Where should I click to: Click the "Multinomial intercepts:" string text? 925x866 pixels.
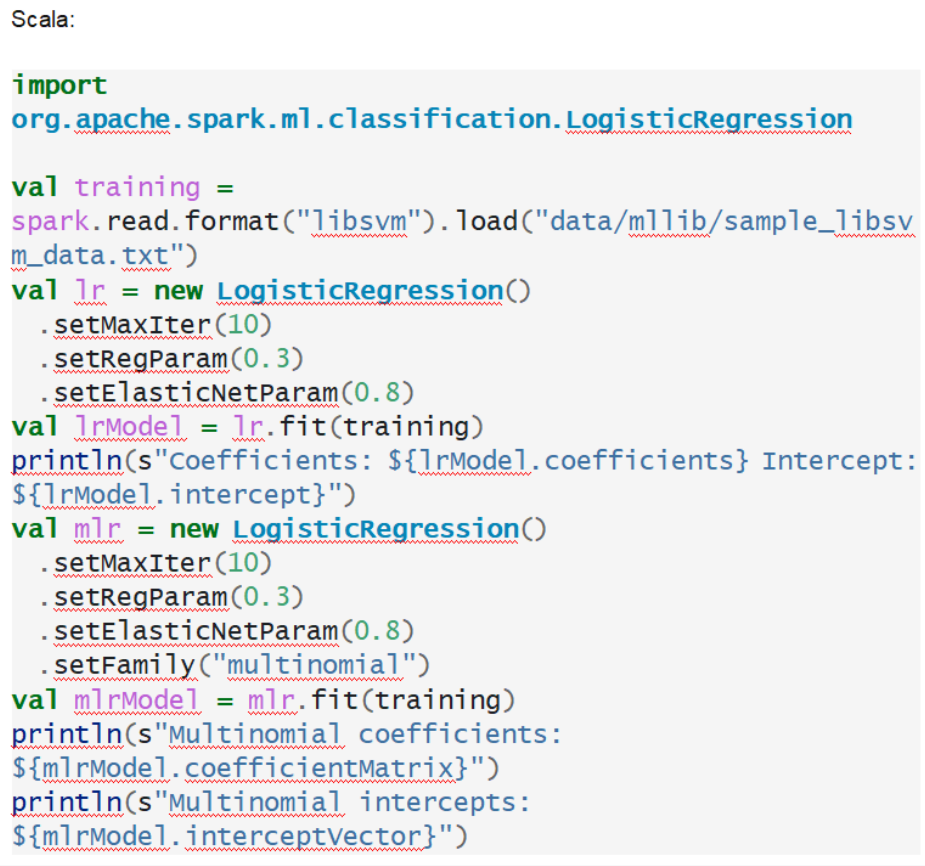(x=350, y=801)
